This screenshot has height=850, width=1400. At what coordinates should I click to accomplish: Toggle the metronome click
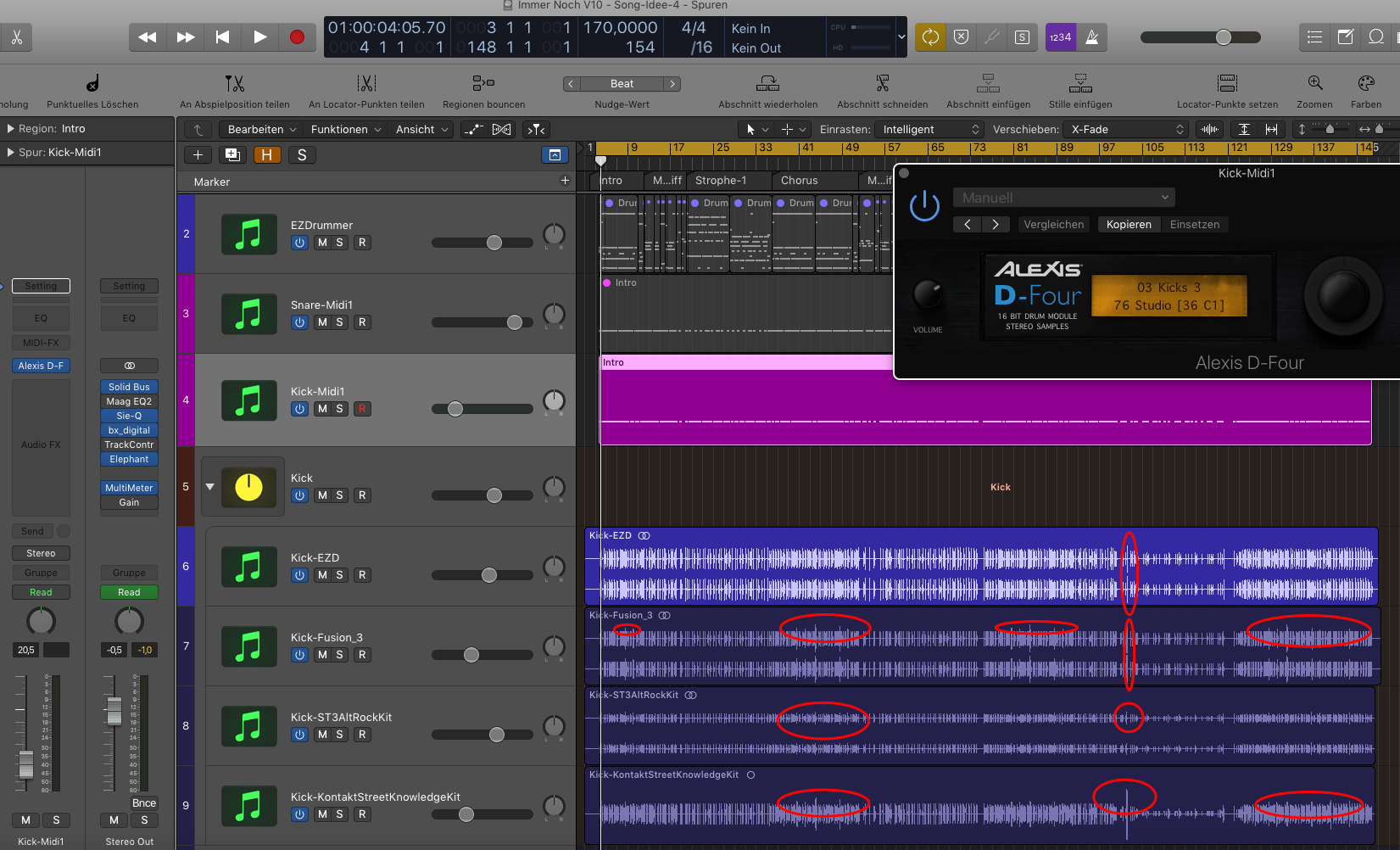[1092, 37]
